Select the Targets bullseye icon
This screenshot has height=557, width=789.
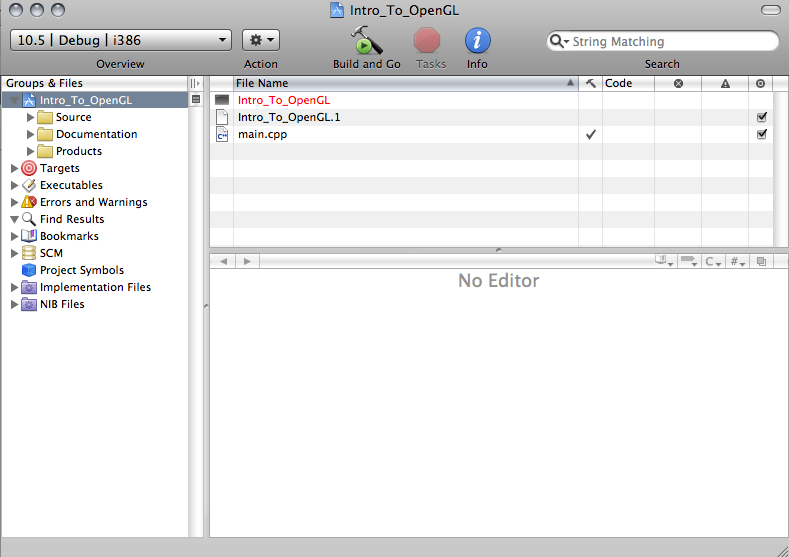click(x=29, y=168)
